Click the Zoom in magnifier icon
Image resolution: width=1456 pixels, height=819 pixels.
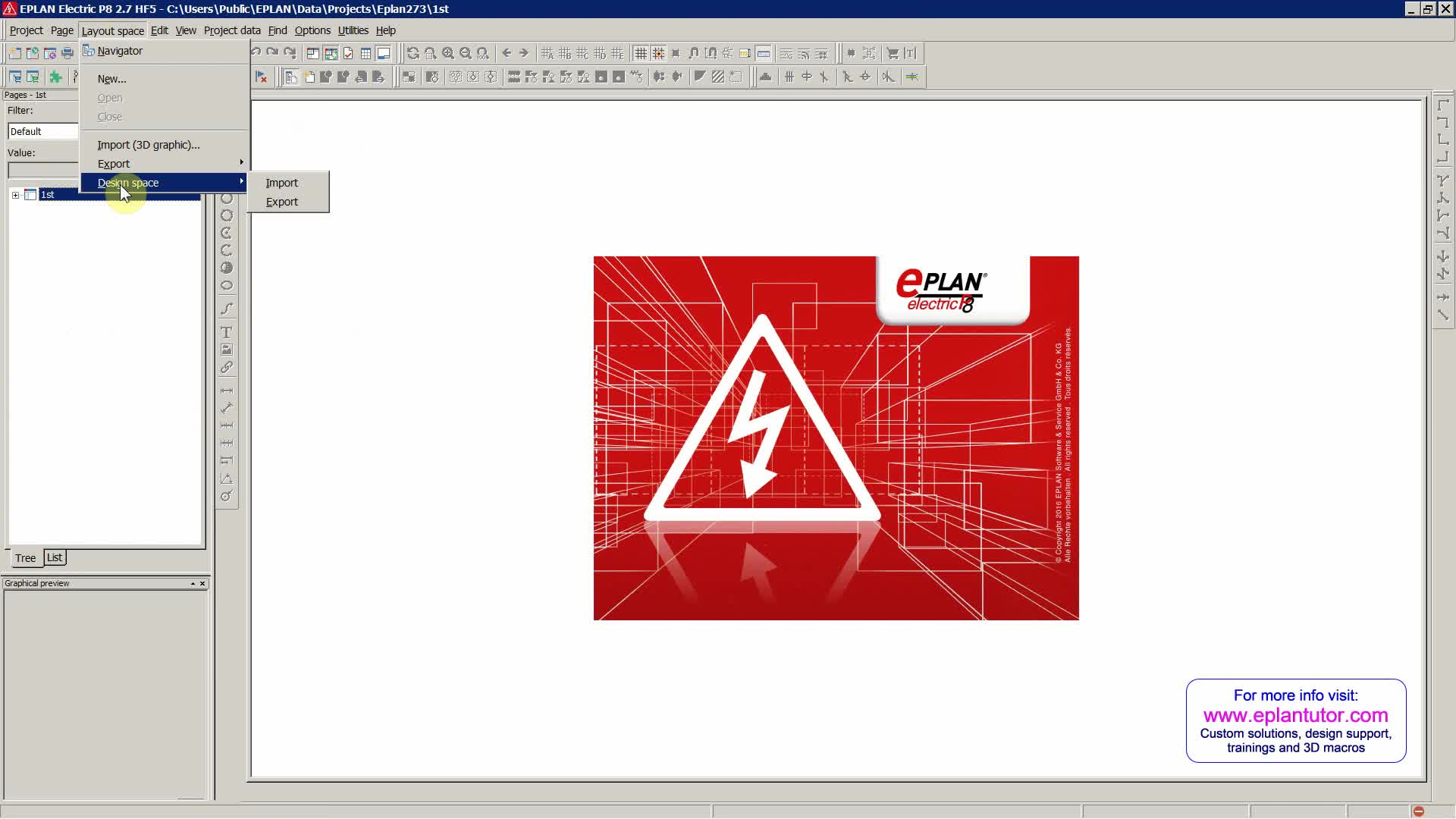tap(448, 54)
